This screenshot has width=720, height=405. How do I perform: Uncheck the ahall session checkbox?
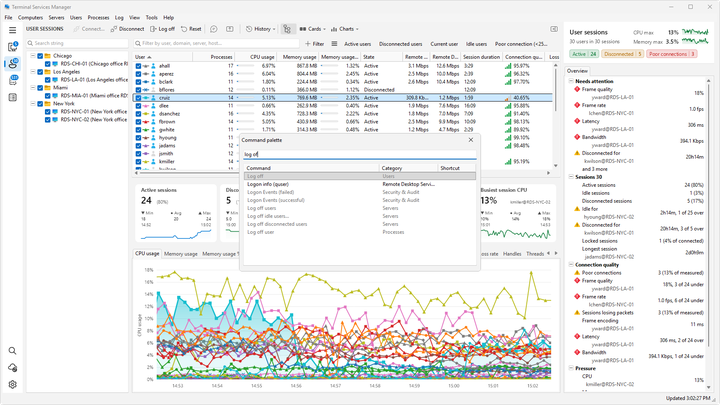pyautogui.click(x=138, y=66)
